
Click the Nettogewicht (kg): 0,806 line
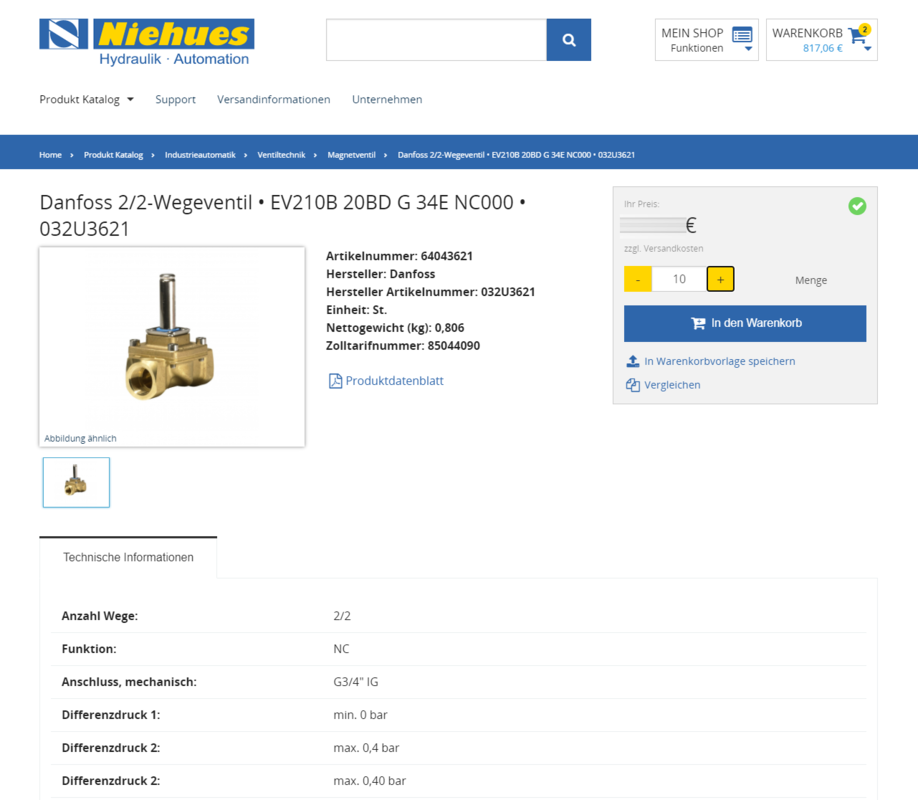(x=395, y=327)
